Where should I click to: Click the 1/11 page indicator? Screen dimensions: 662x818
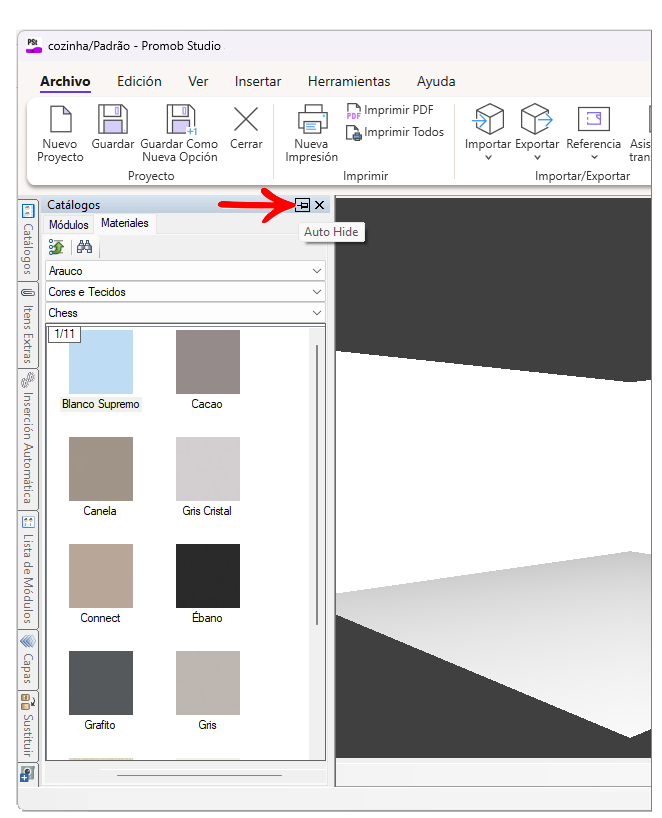[65, 334]
